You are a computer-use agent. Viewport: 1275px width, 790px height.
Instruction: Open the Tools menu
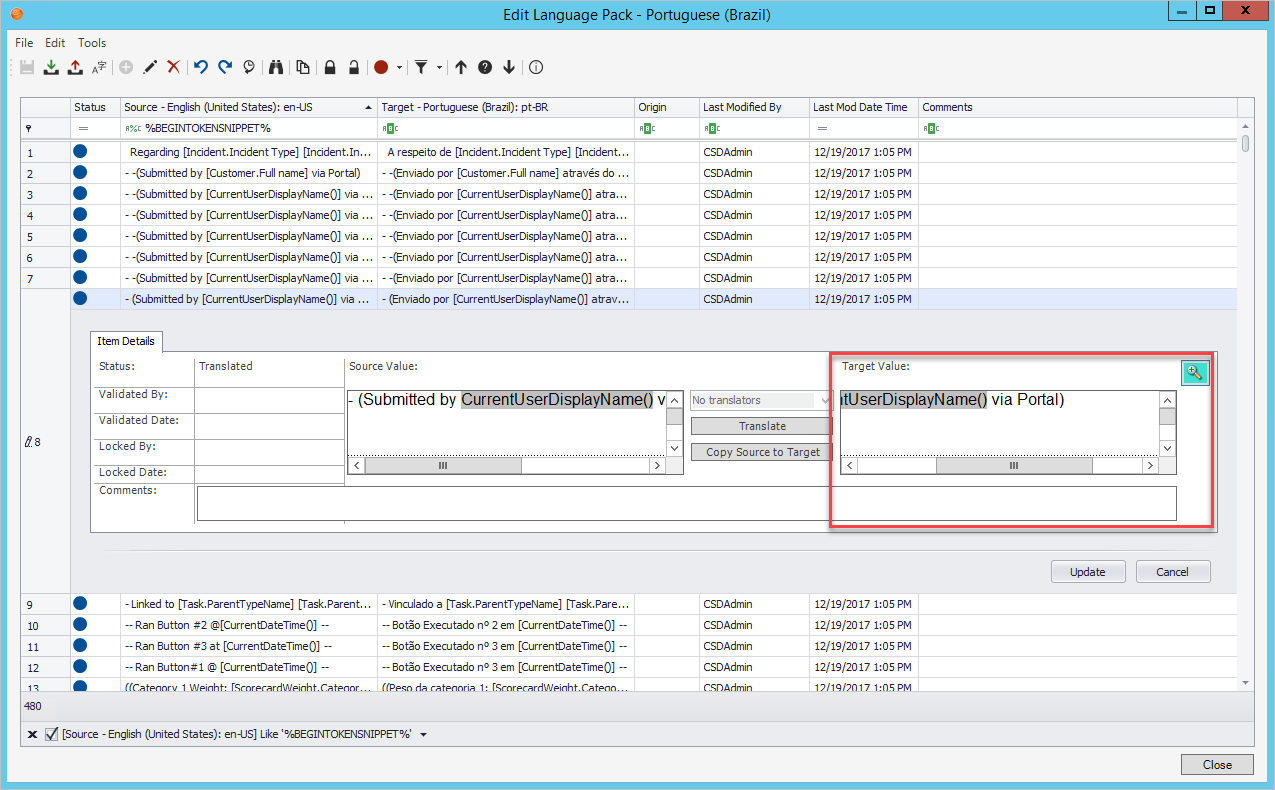click(92, 43)
